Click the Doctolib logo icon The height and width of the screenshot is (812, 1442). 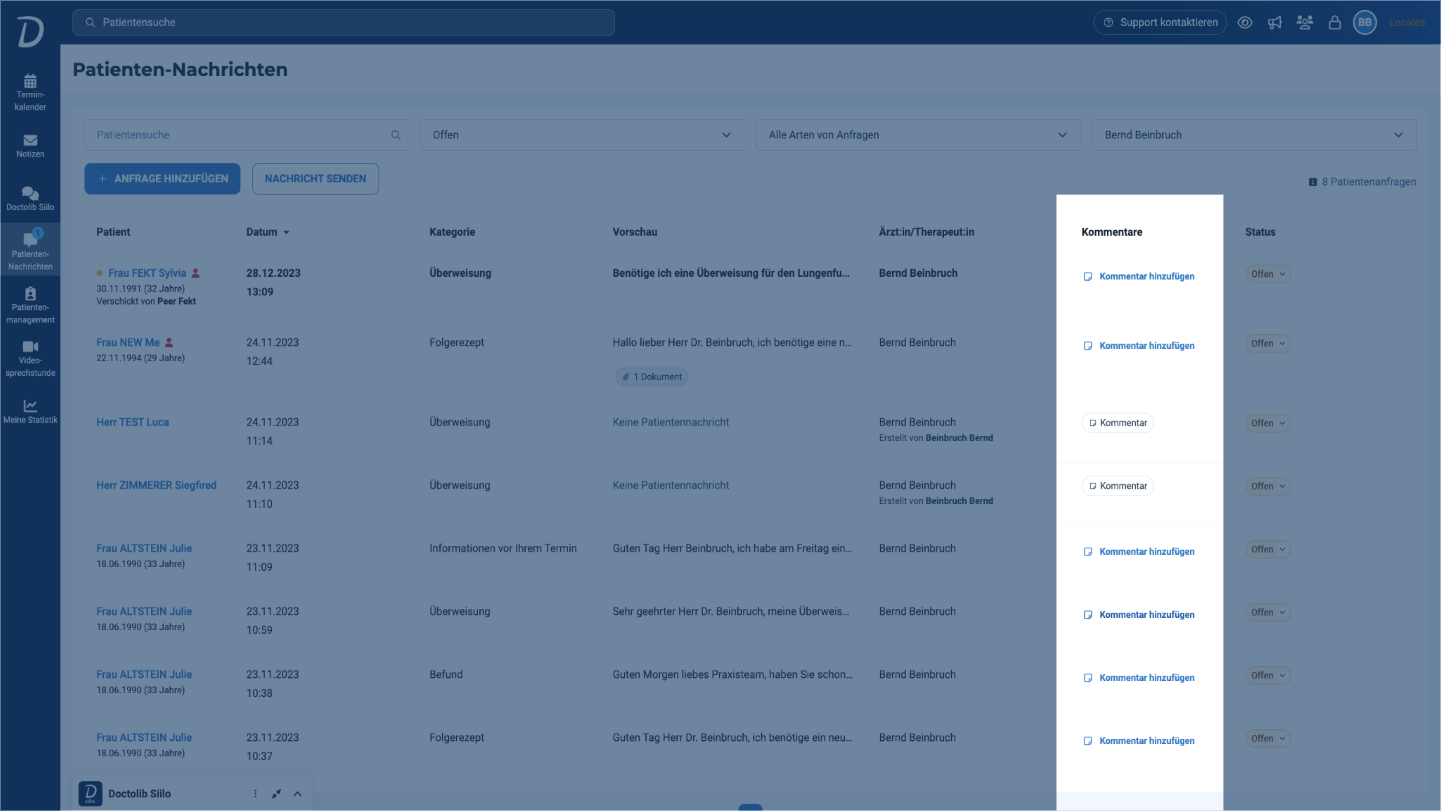(x=30, y=31)
